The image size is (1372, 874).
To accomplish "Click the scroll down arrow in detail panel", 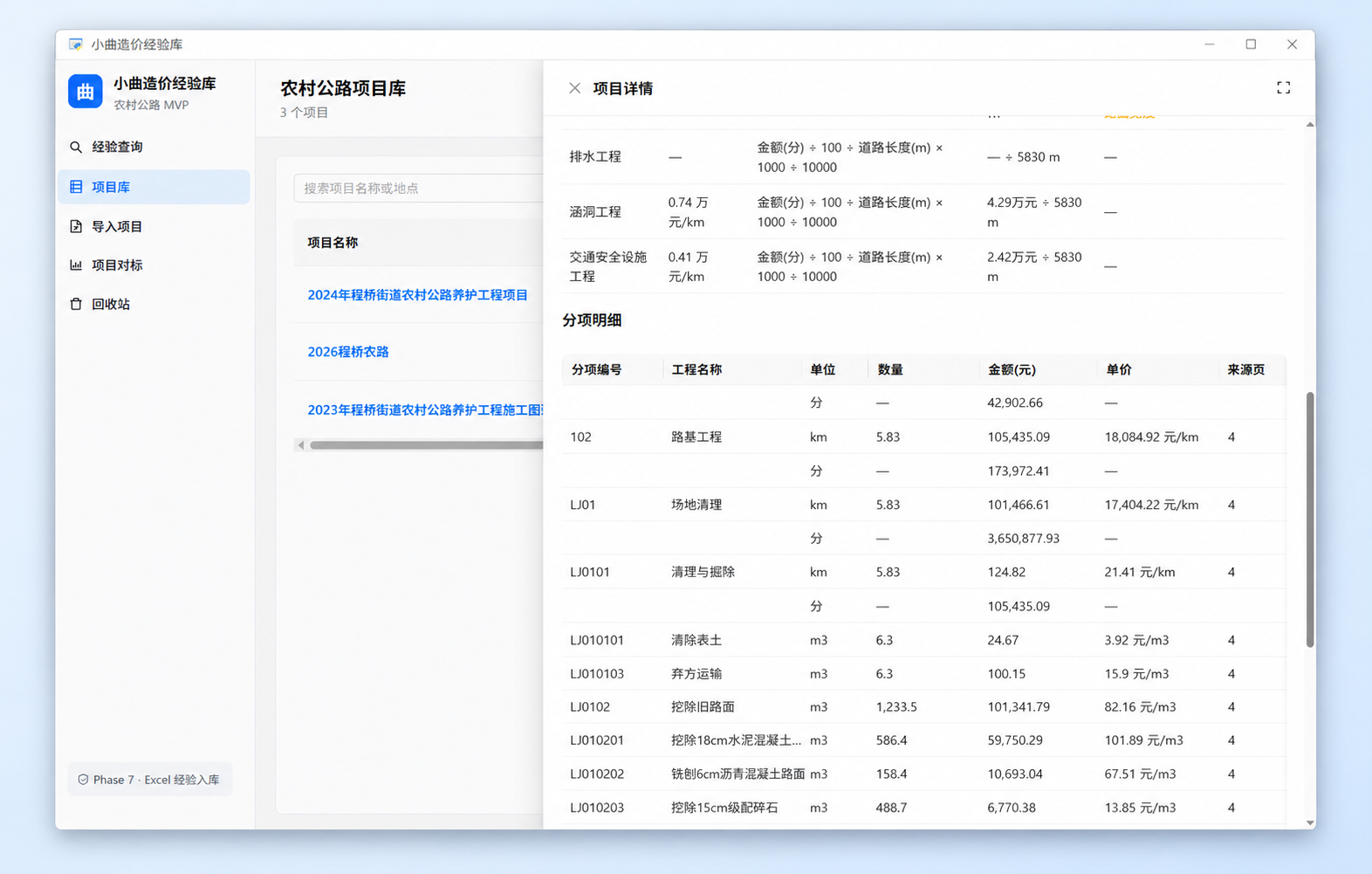I will (1309, 822).
